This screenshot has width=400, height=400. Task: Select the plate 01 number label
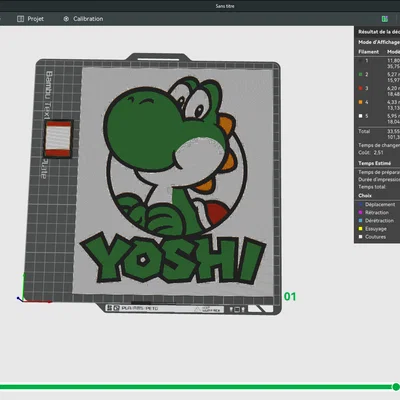point(290,296)
